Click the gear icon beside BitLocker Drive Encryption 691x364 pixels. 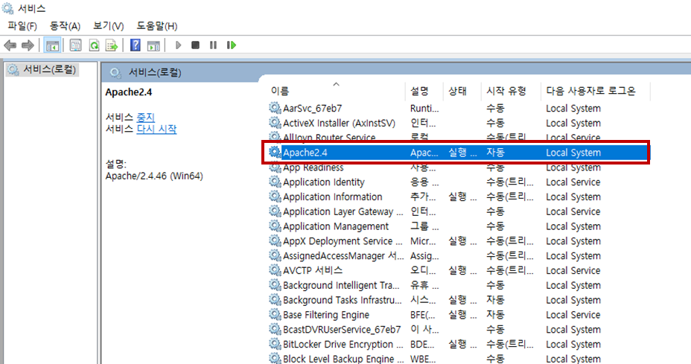(275, 344)
